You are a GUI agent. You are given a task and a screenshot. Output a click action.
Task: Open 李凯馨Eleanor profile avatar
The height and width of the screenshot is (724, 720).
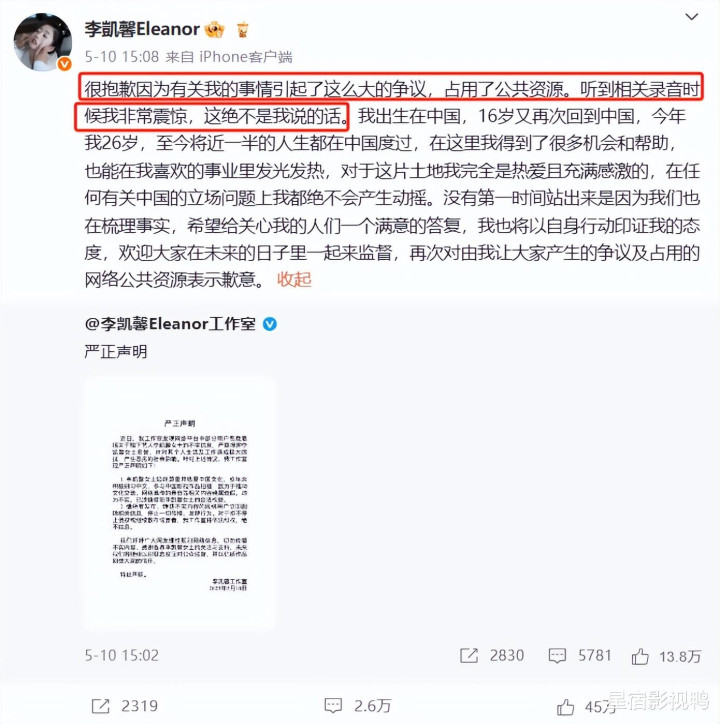click(42, 42)
